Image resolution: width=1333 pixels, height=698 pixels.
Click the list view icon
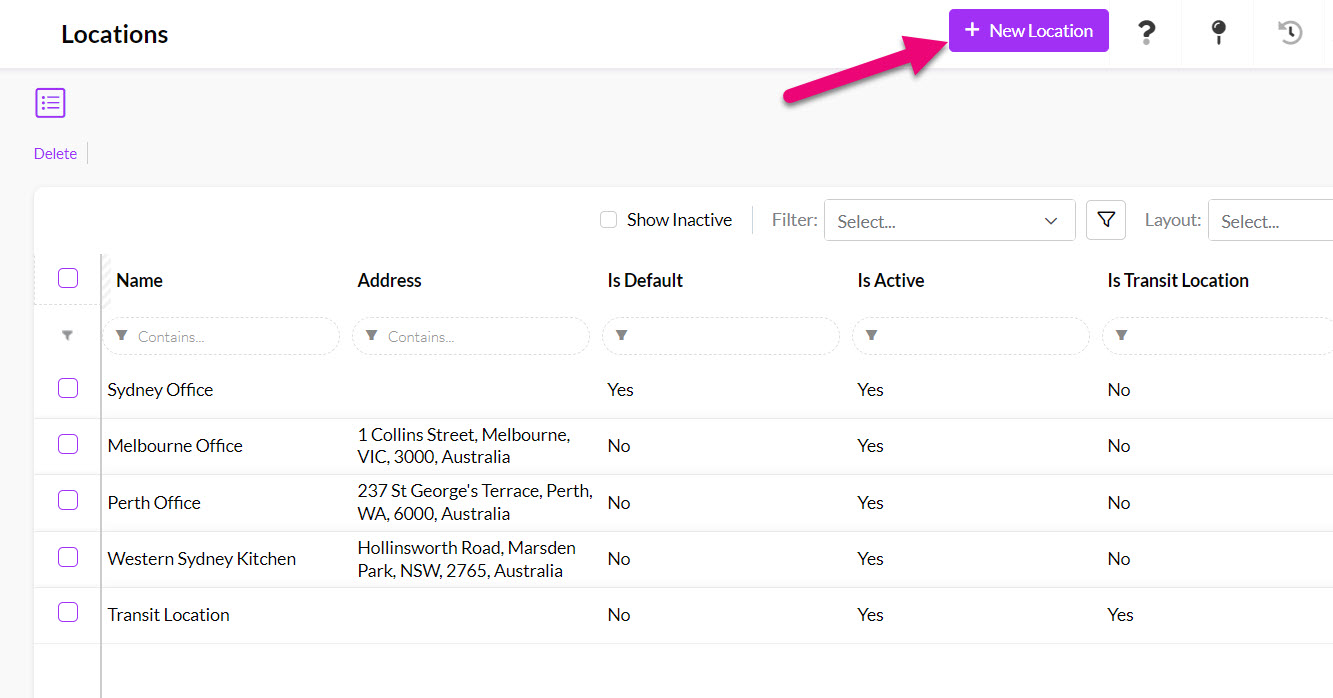50,103
